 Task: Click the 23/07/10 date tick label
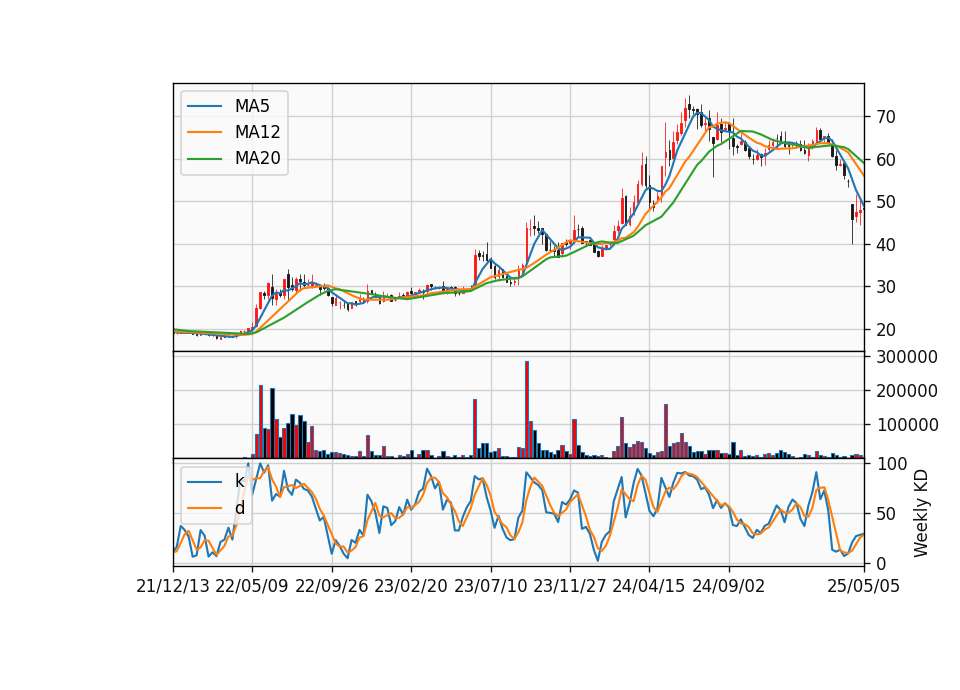(490, 587)
